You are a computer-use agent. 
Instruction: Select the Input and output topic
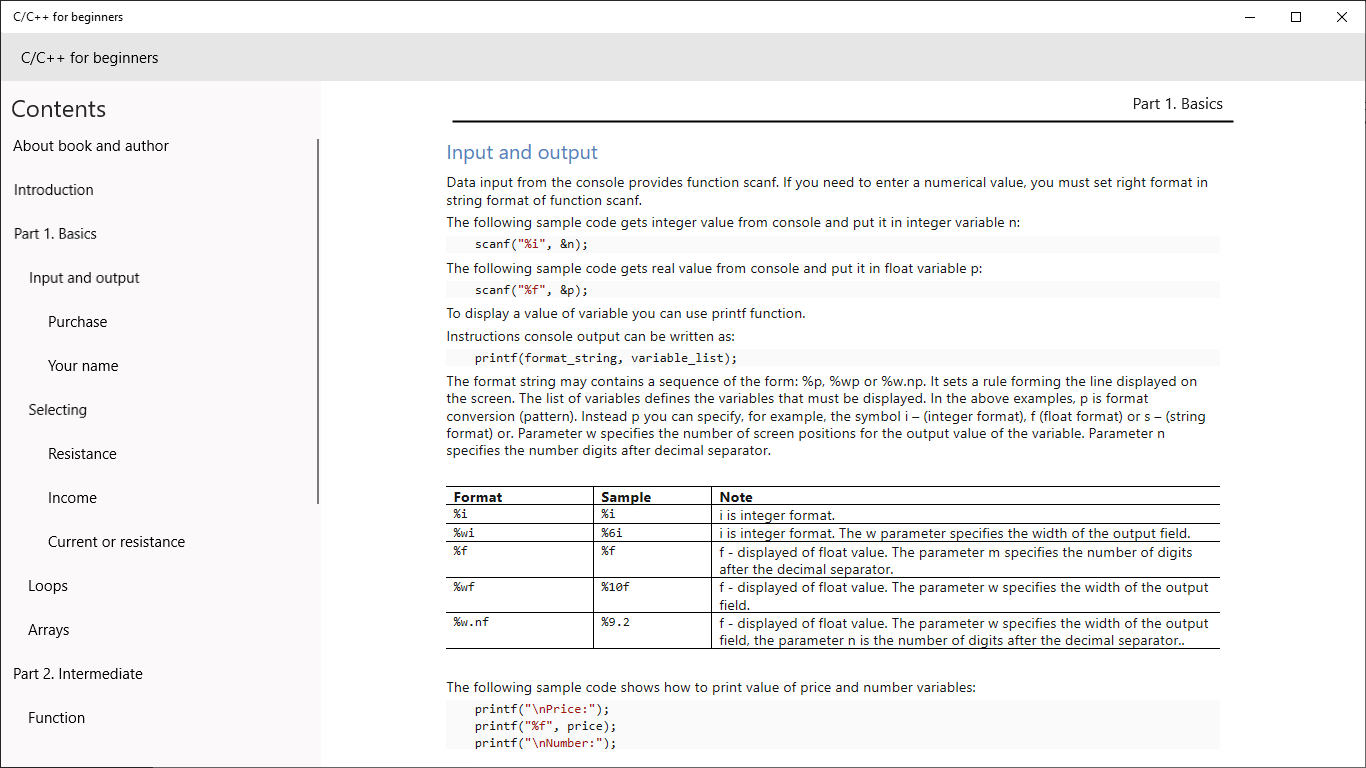point(84,277)
